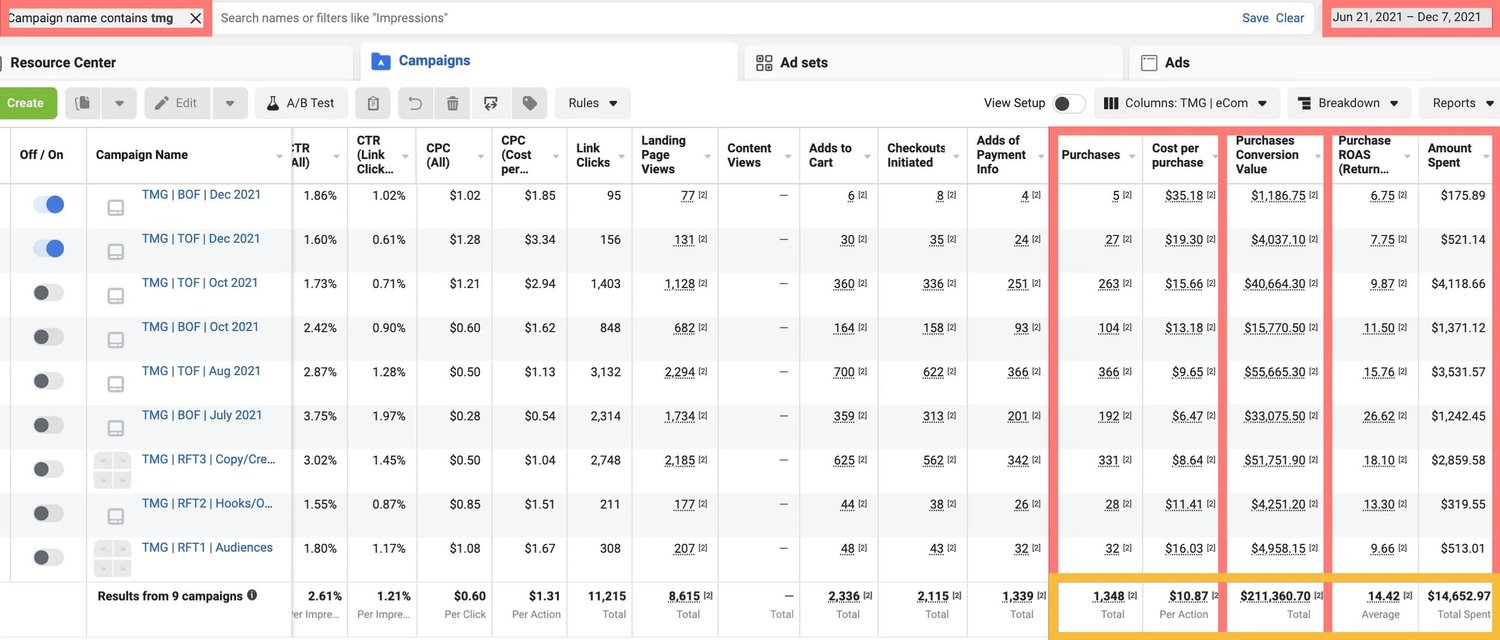The height and width of the screenshot is (640, 1500).
Task: Click the A/B Test flask button
Action: (x=301, y=103)
